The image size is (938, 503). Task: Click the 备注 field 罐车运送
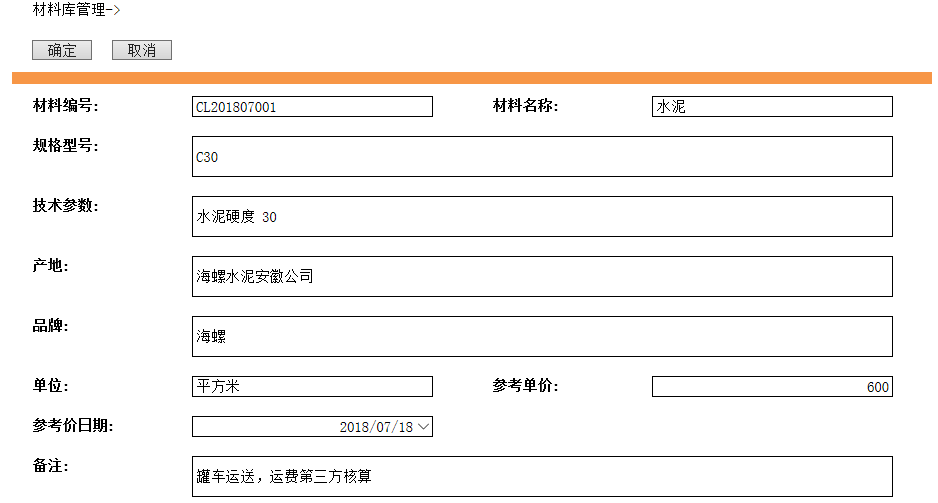[x=542, y=477]
